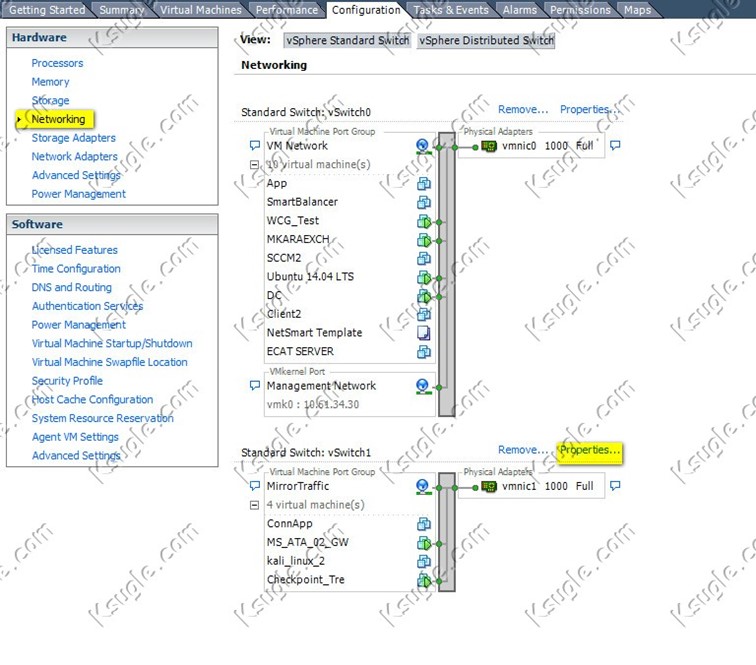
Task: Open info bubble left of Management Network
Action: [255, 385]
